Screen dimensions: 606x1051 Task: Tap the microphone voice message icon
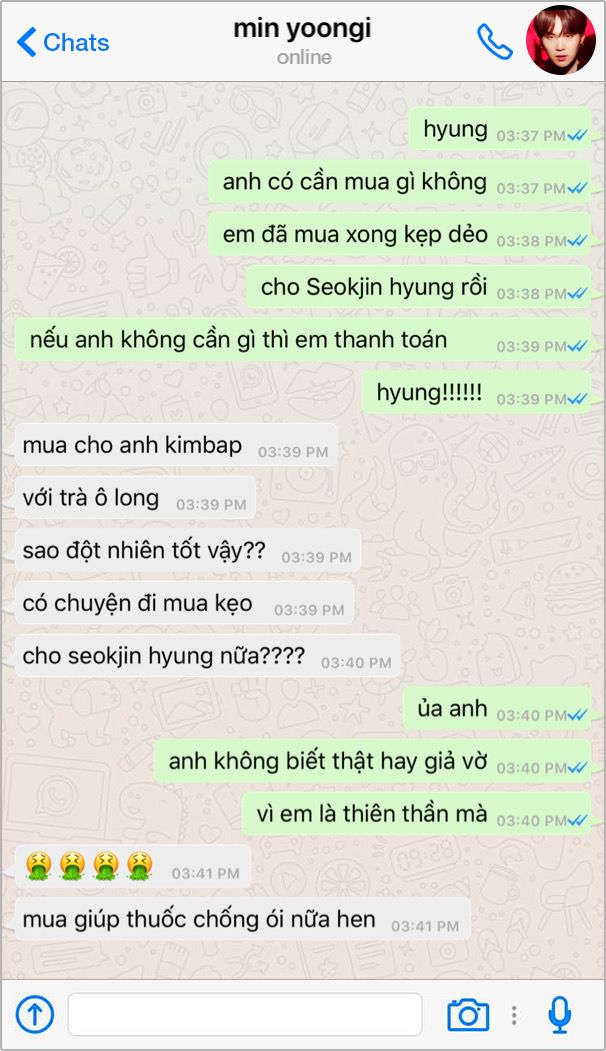pyautogui.click(x=560, y=1015)
